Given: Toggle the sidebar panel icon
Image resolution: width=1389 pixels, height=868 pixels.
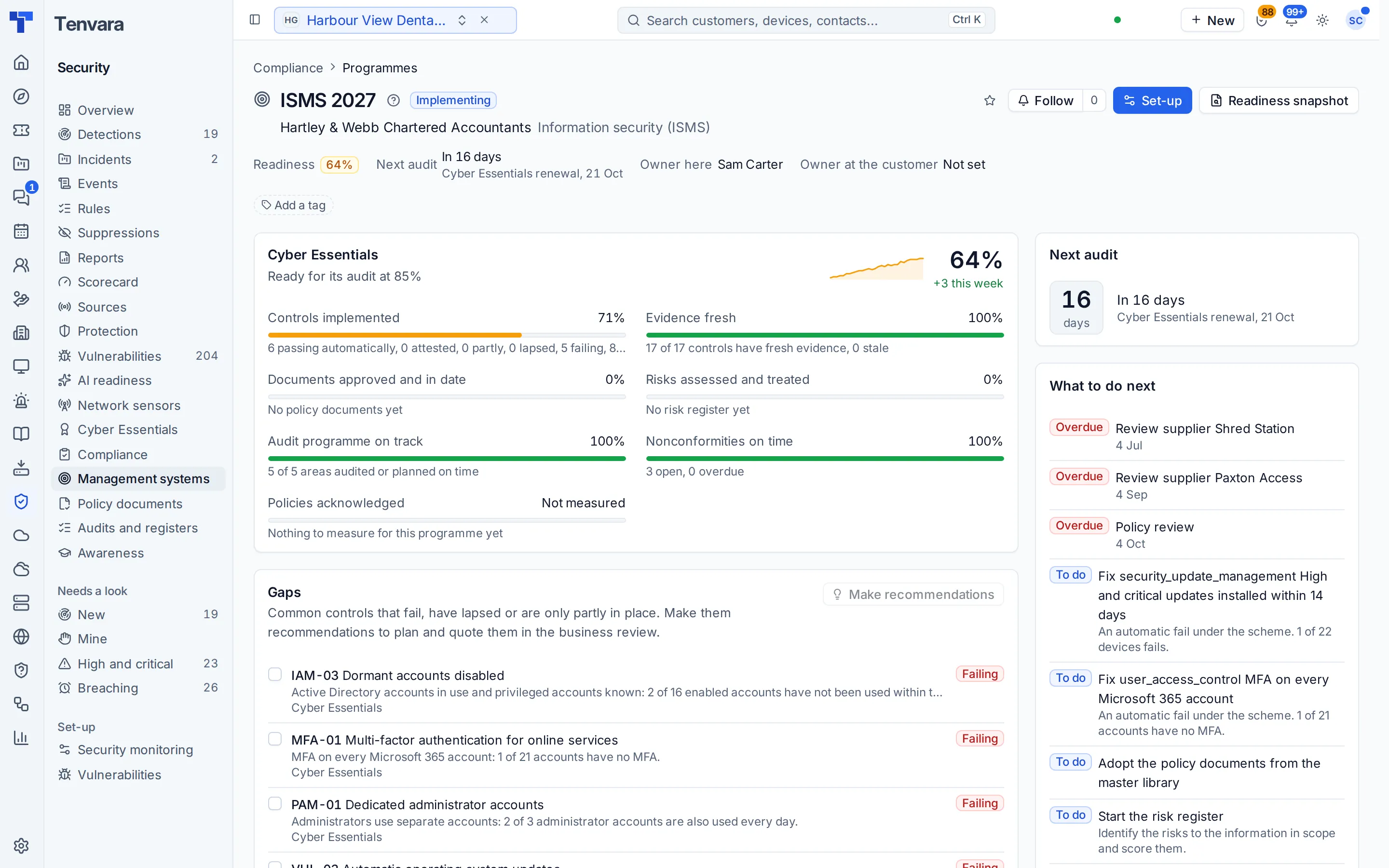Looking at the screenshot, I should 255,20.
